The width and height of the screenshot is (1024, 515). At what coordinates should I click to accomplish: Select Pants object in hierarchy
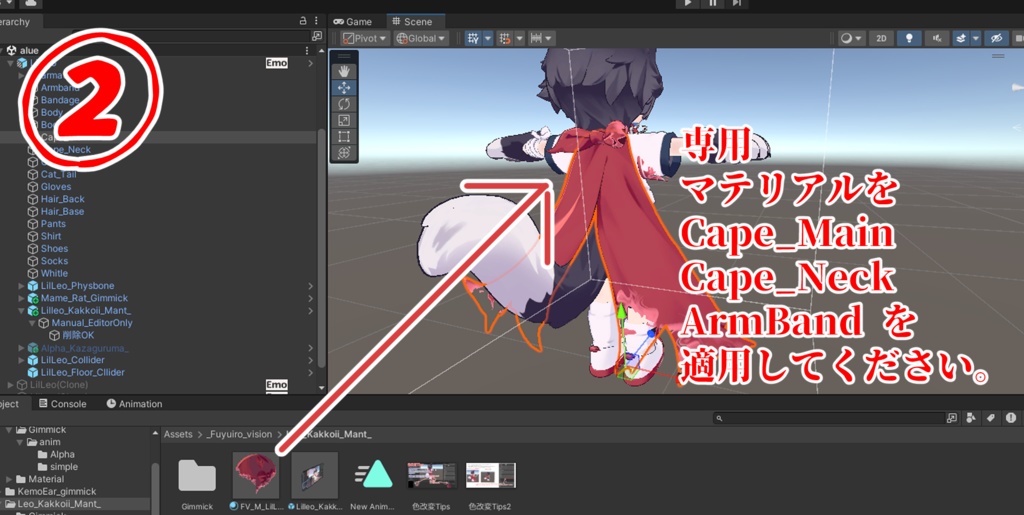click(54, 224)
